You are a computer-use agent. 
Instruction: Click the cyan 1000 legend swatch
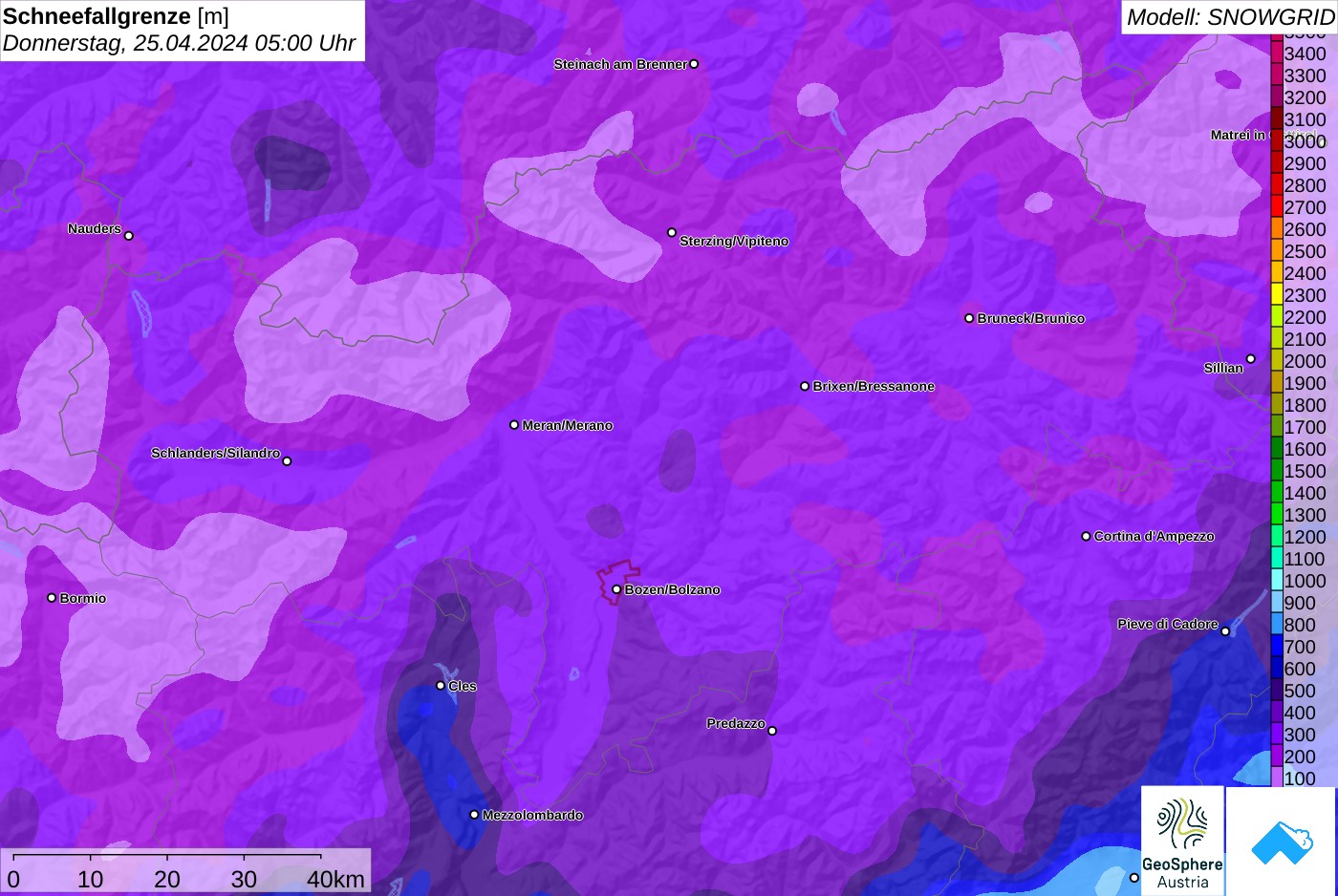[1276, 580]
